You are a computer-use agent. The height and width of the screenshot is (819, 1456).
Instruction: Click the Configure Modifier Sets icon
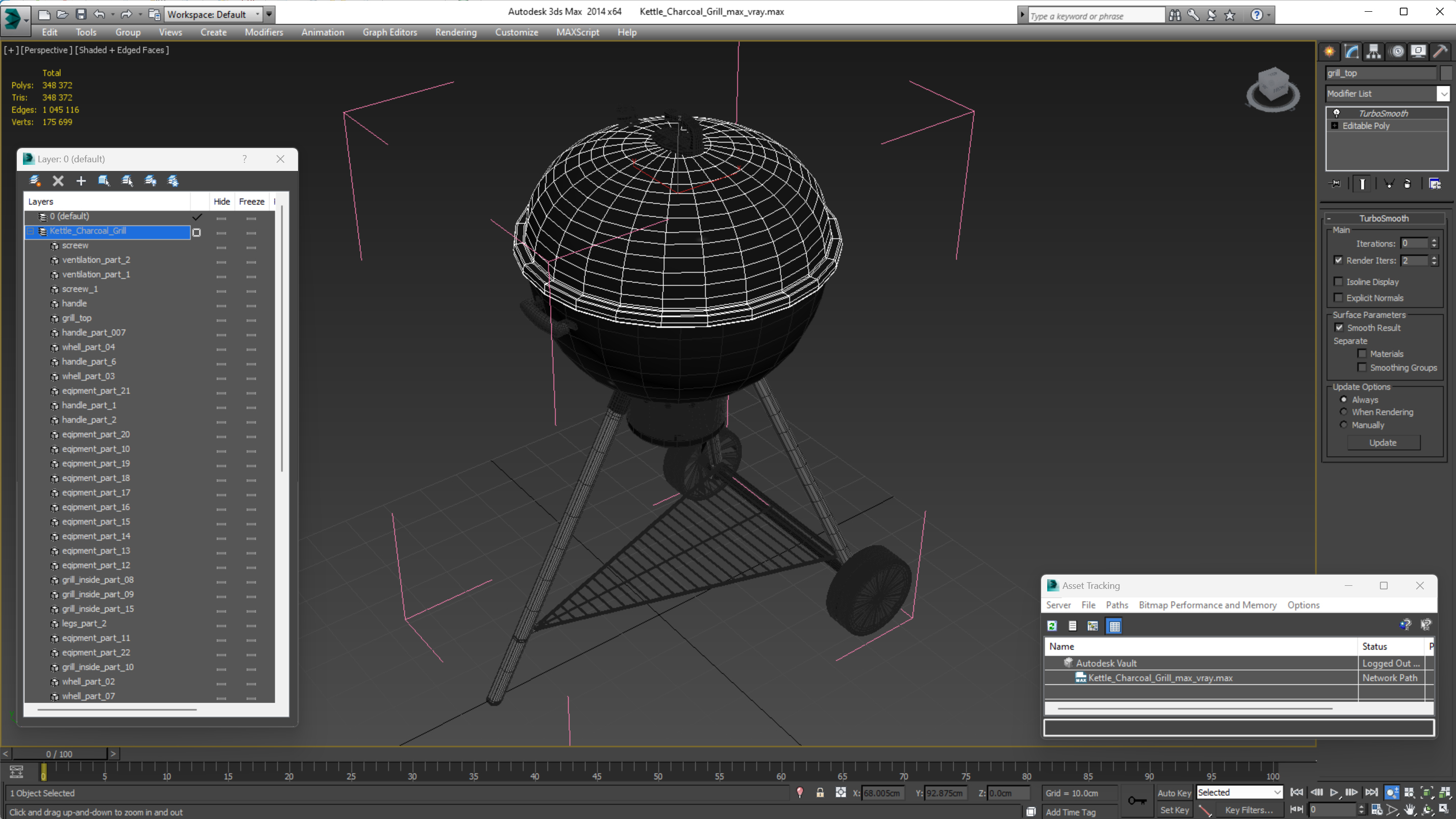1435,184
